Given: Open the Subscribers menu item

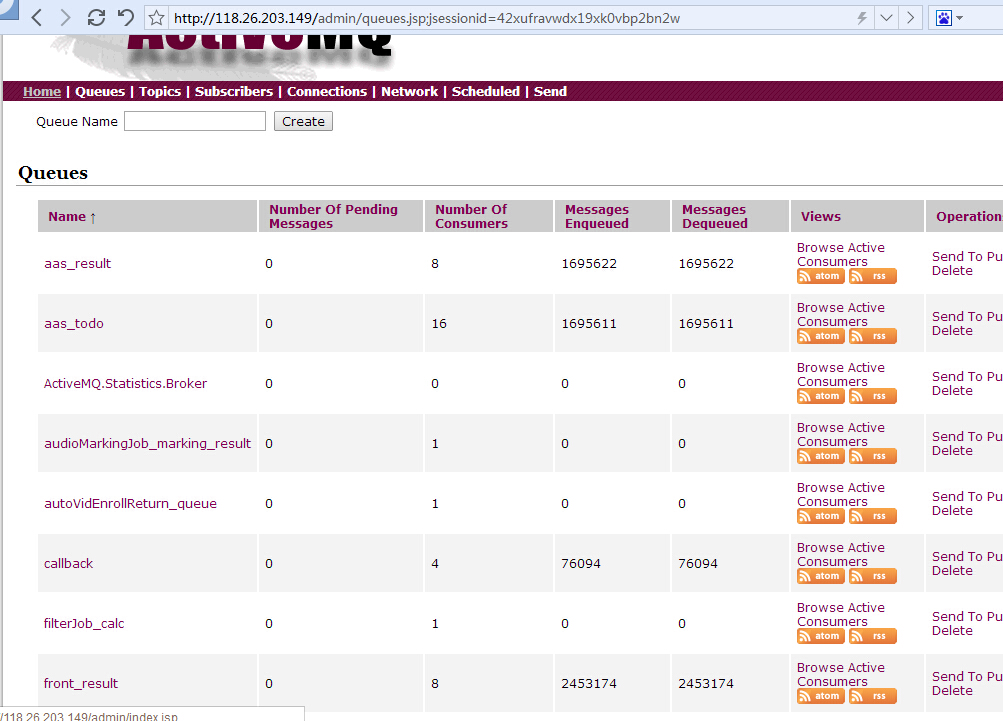Looking at the screenshot, I should click(233, 91).
